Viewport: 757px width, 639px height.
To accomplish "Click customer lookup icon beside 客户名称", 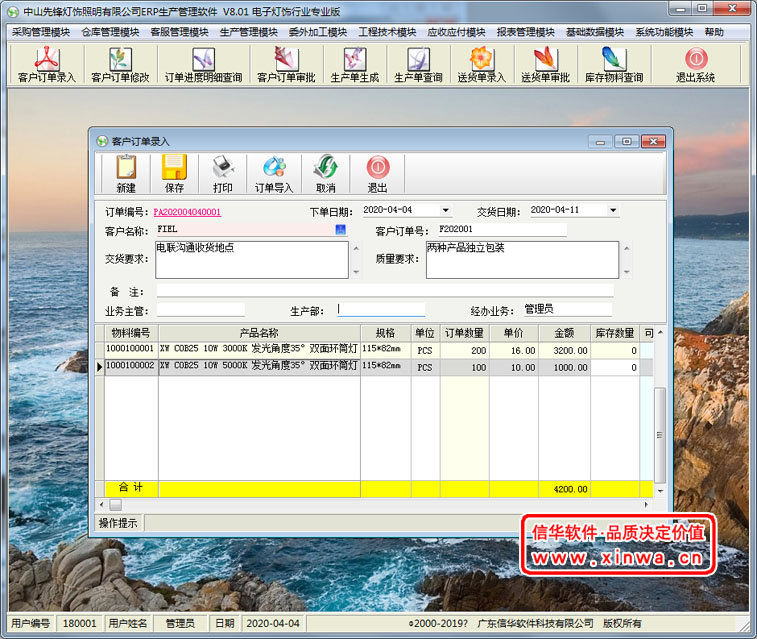I will pos(340,230).
